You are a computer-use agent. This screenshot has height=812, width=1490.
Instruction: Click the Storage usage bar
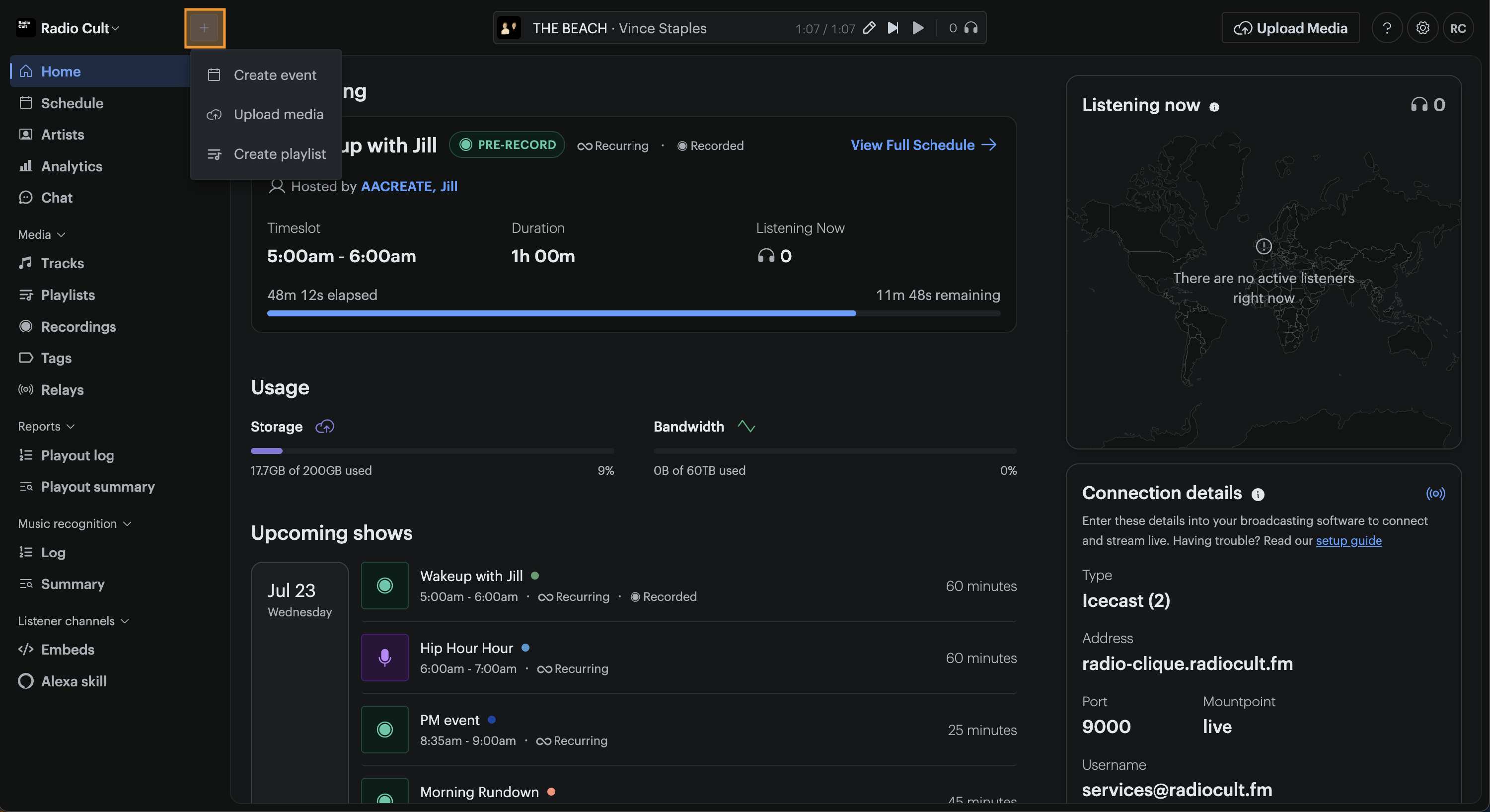point(432,450)
